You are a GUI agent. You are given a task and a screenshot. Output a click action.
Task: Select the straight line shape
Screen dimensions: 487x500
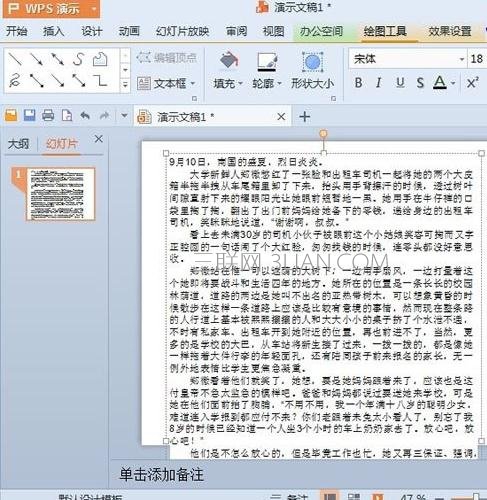point(15,59)
